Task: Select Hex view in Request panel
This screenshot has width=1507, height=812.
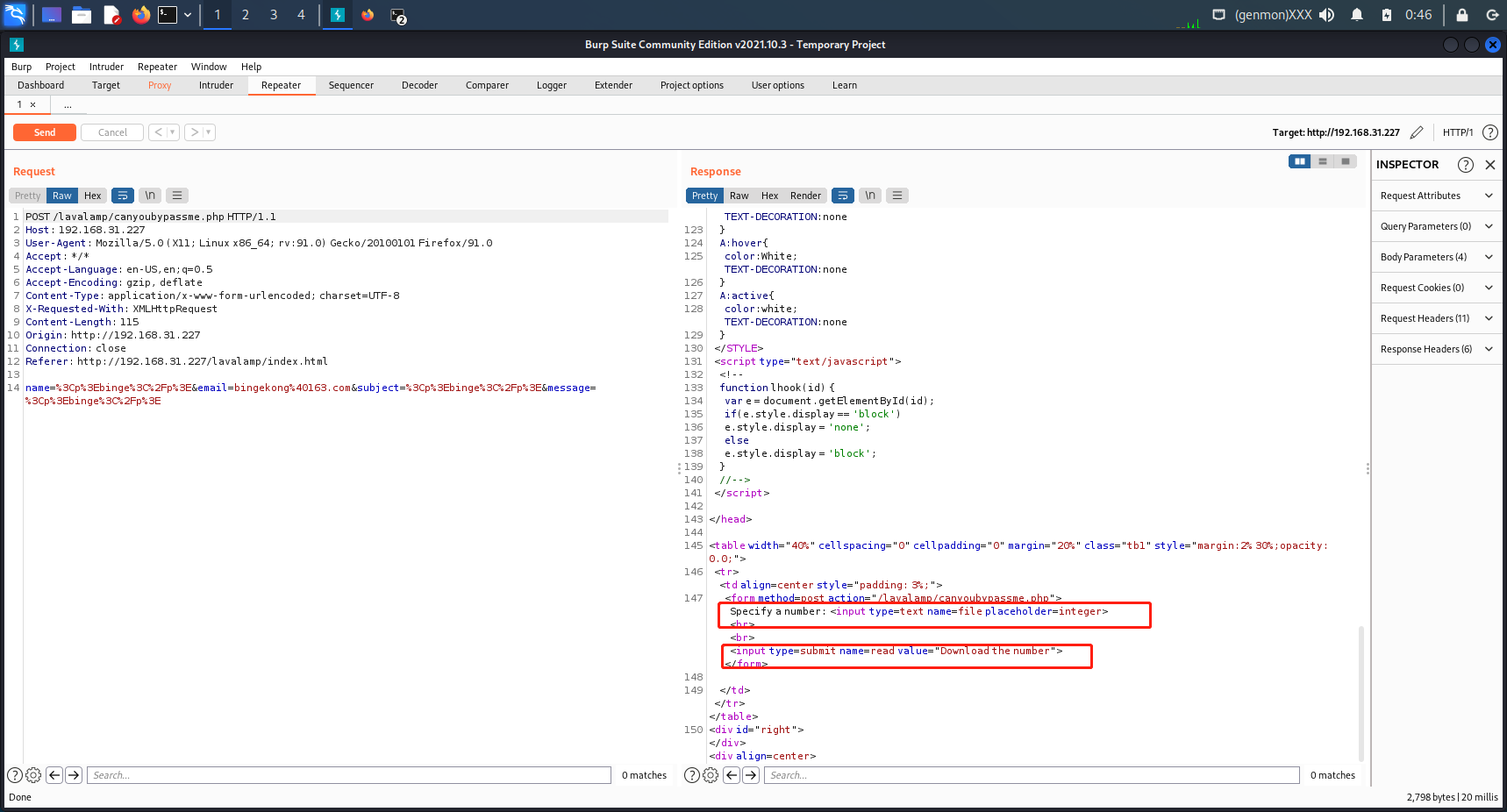Action: 92,196
